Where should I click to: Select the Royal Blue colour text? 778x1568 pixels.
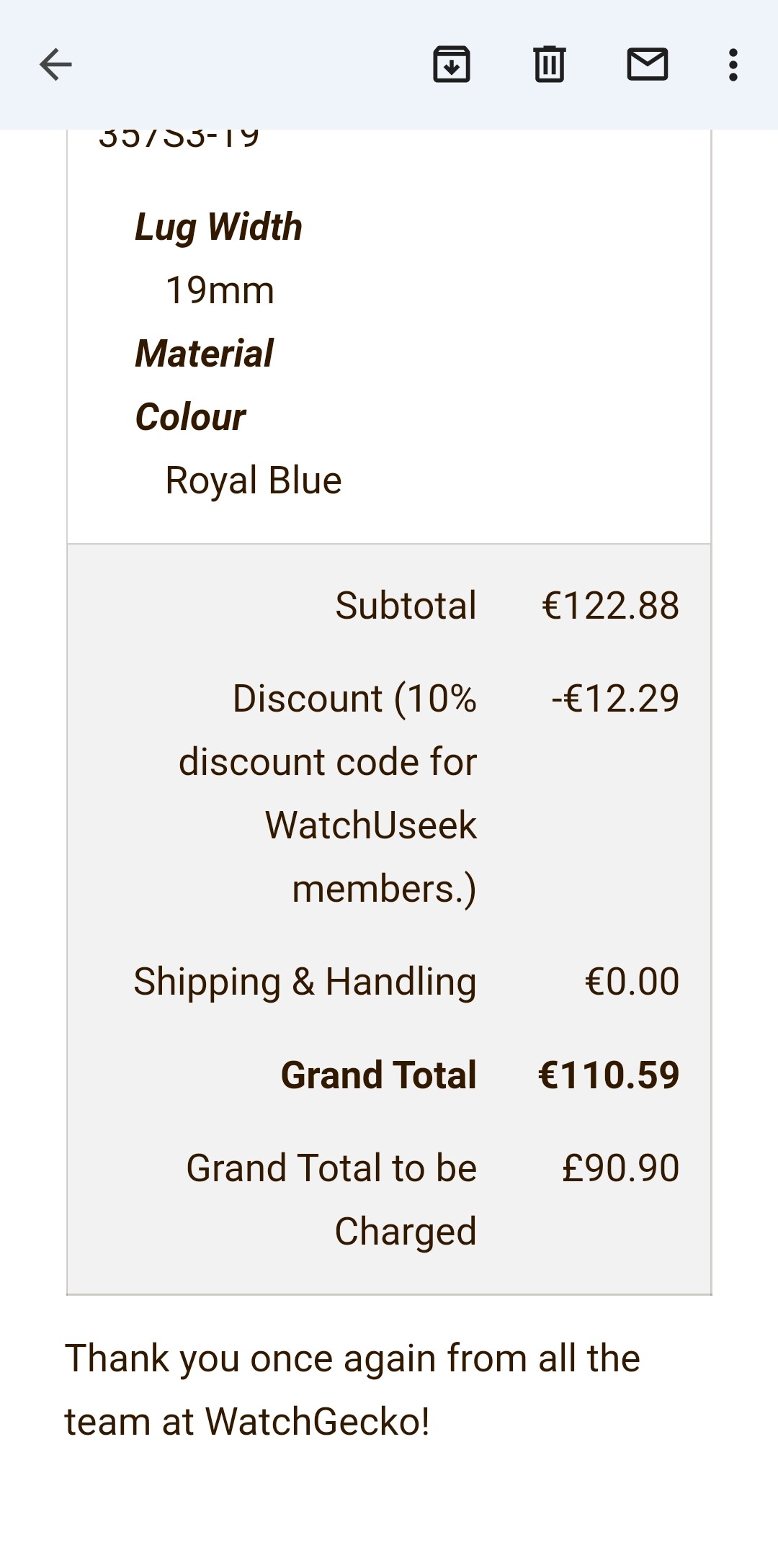[254, 480]
